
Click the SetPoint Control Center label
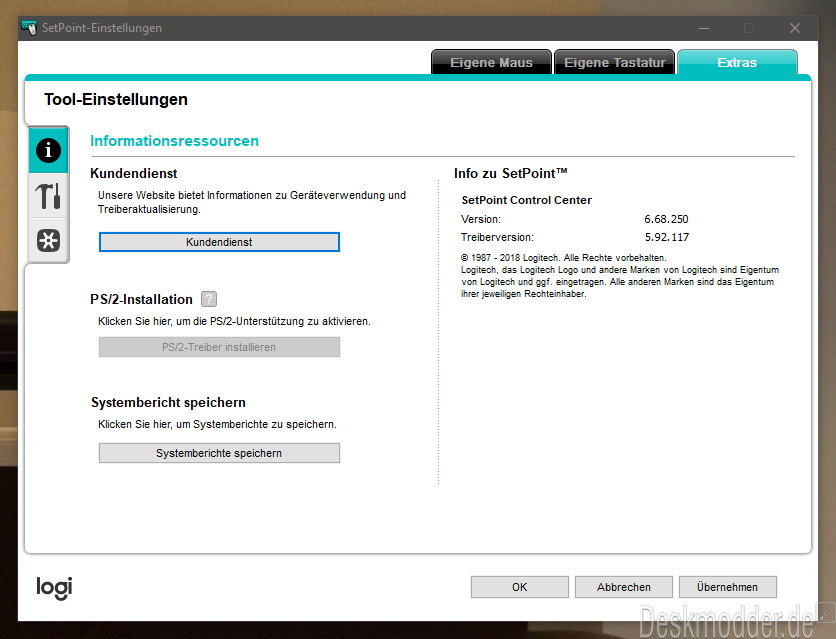pyautogui.click(x=526, y=200)
